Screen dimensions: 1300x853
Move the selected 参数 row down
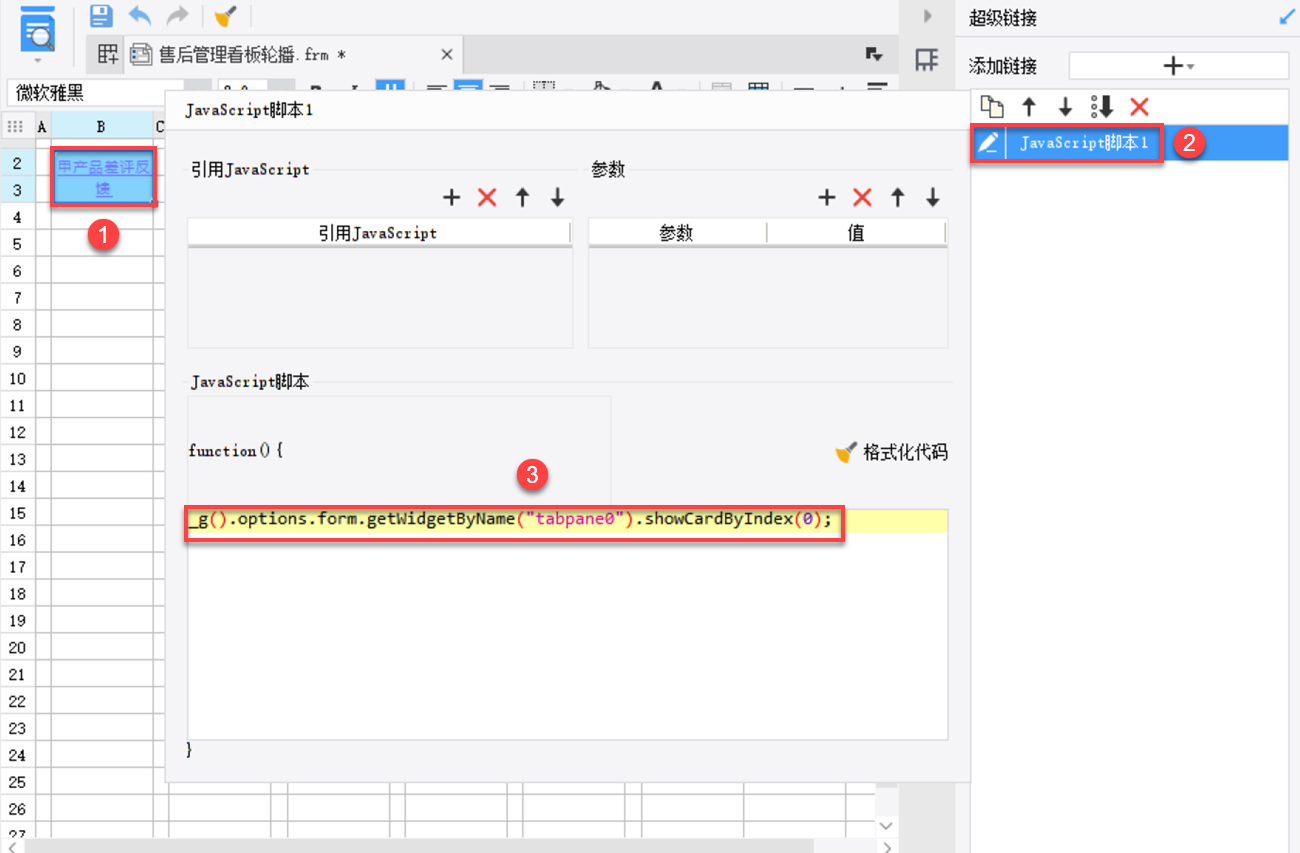pos(933,198)
